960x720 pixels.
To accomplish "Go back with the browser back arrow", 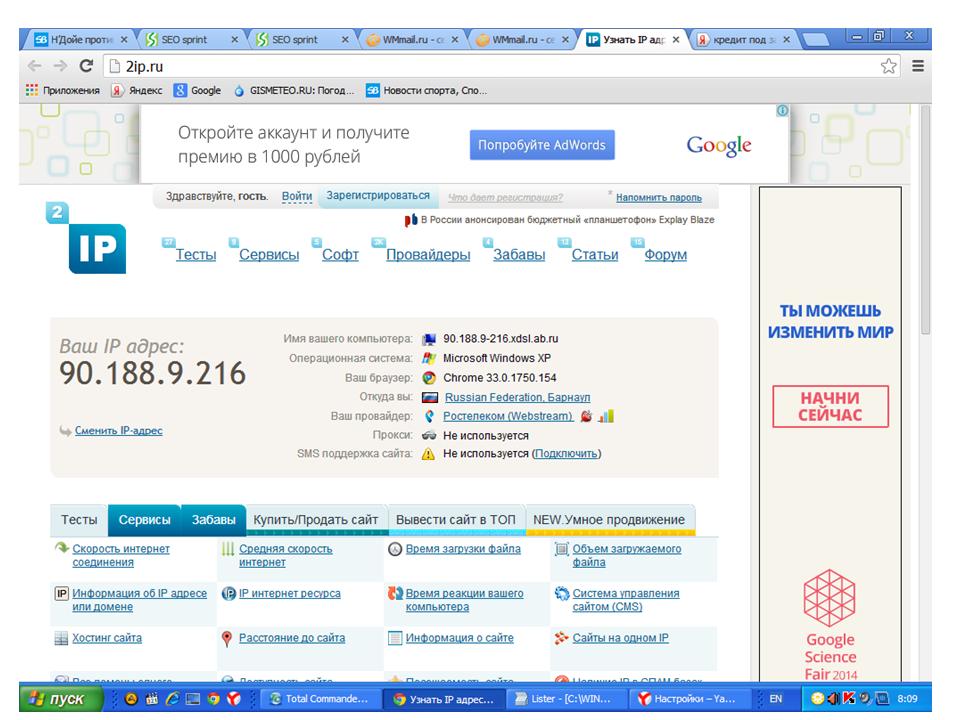I will coord(34,66).
